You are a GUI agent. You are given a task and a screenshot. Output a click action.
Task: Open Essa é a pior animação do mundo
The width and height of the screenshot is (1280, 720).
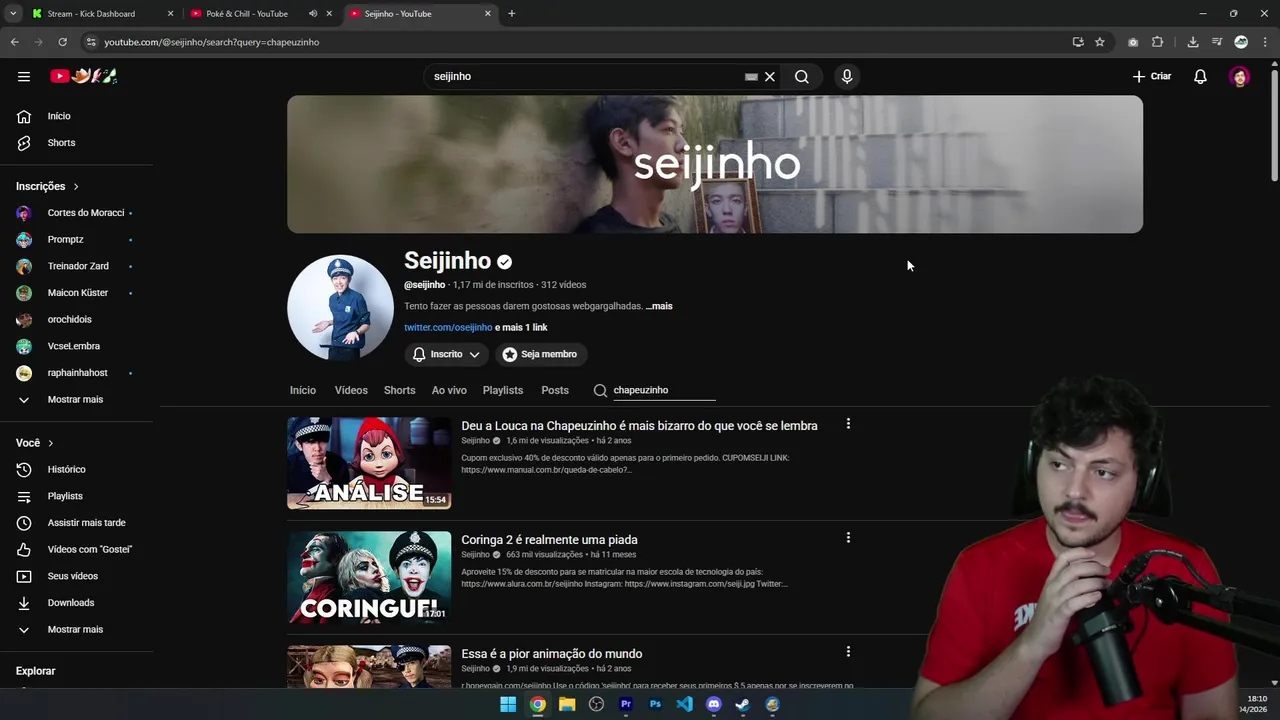[552, 654]
